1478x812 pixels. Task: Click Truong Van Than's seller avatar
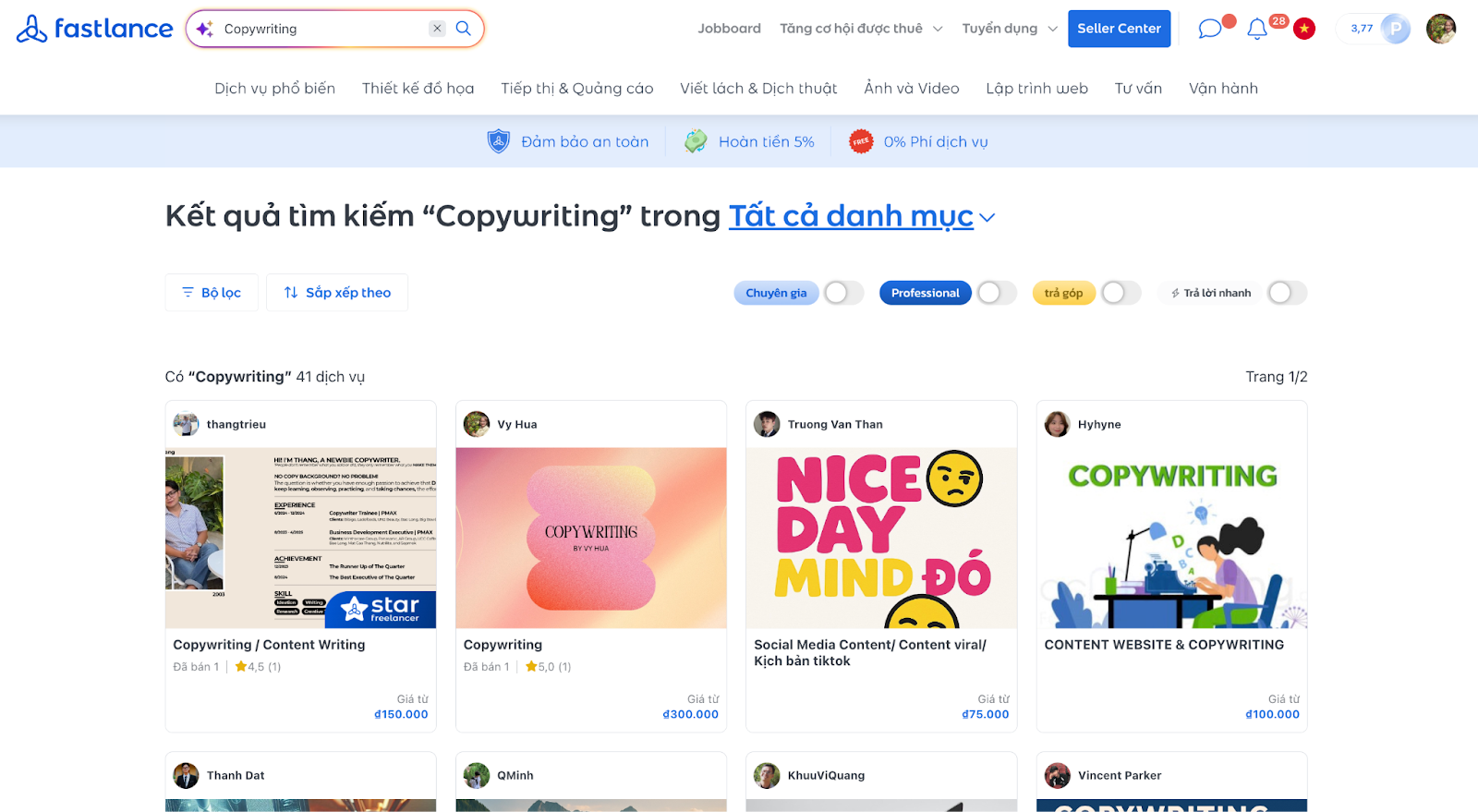(767, 424)
